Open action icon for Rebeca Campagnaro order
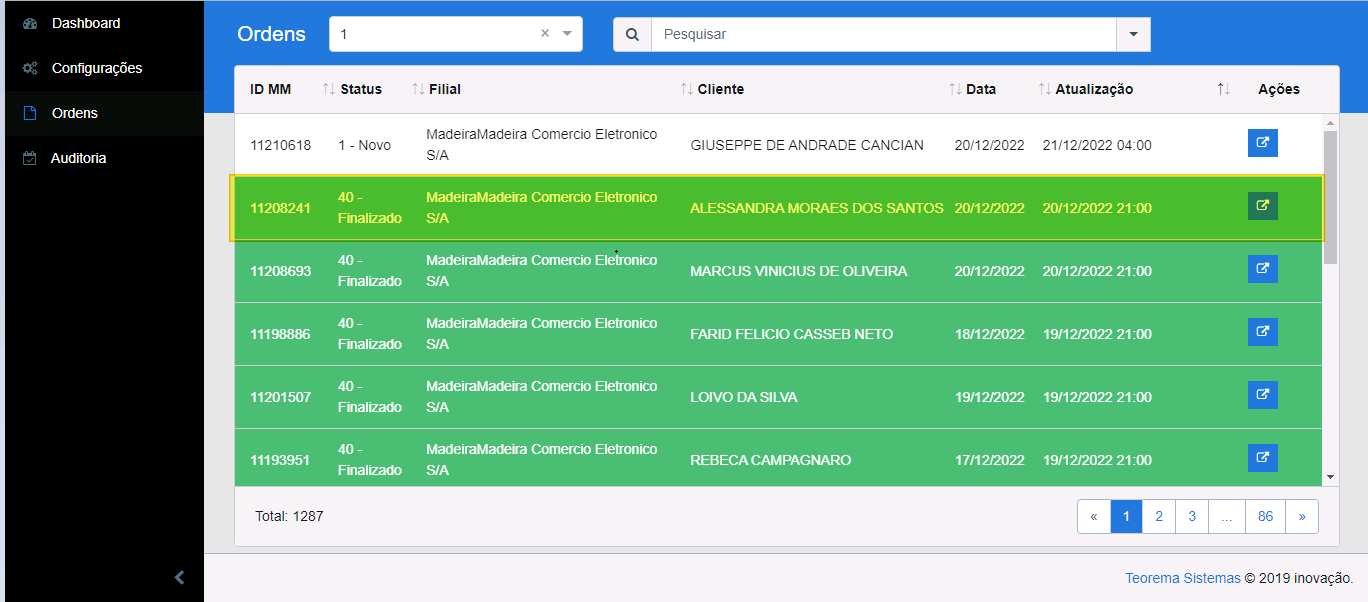The image size is (1368, 602). pos(1262,458)
